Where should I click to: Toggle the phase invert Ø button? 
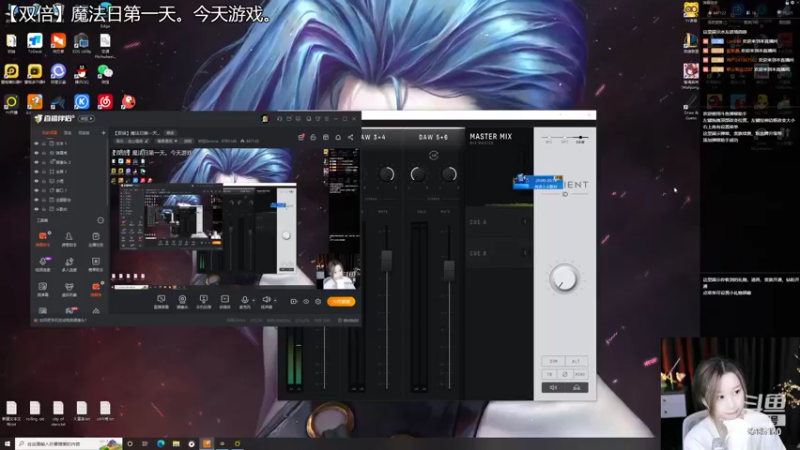(x=565, y=374)
